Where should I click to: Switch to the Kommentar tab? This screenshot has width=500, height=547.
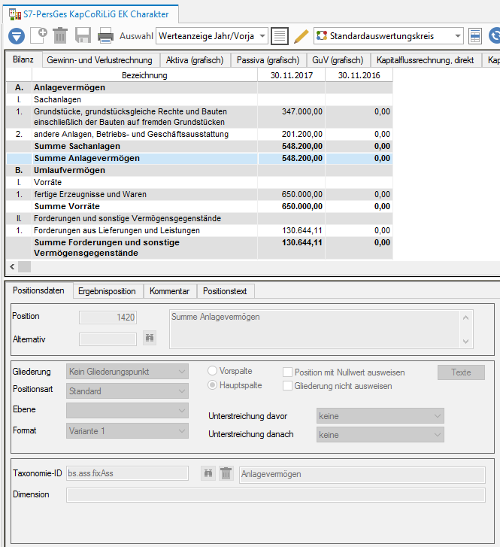click(169, 291)
